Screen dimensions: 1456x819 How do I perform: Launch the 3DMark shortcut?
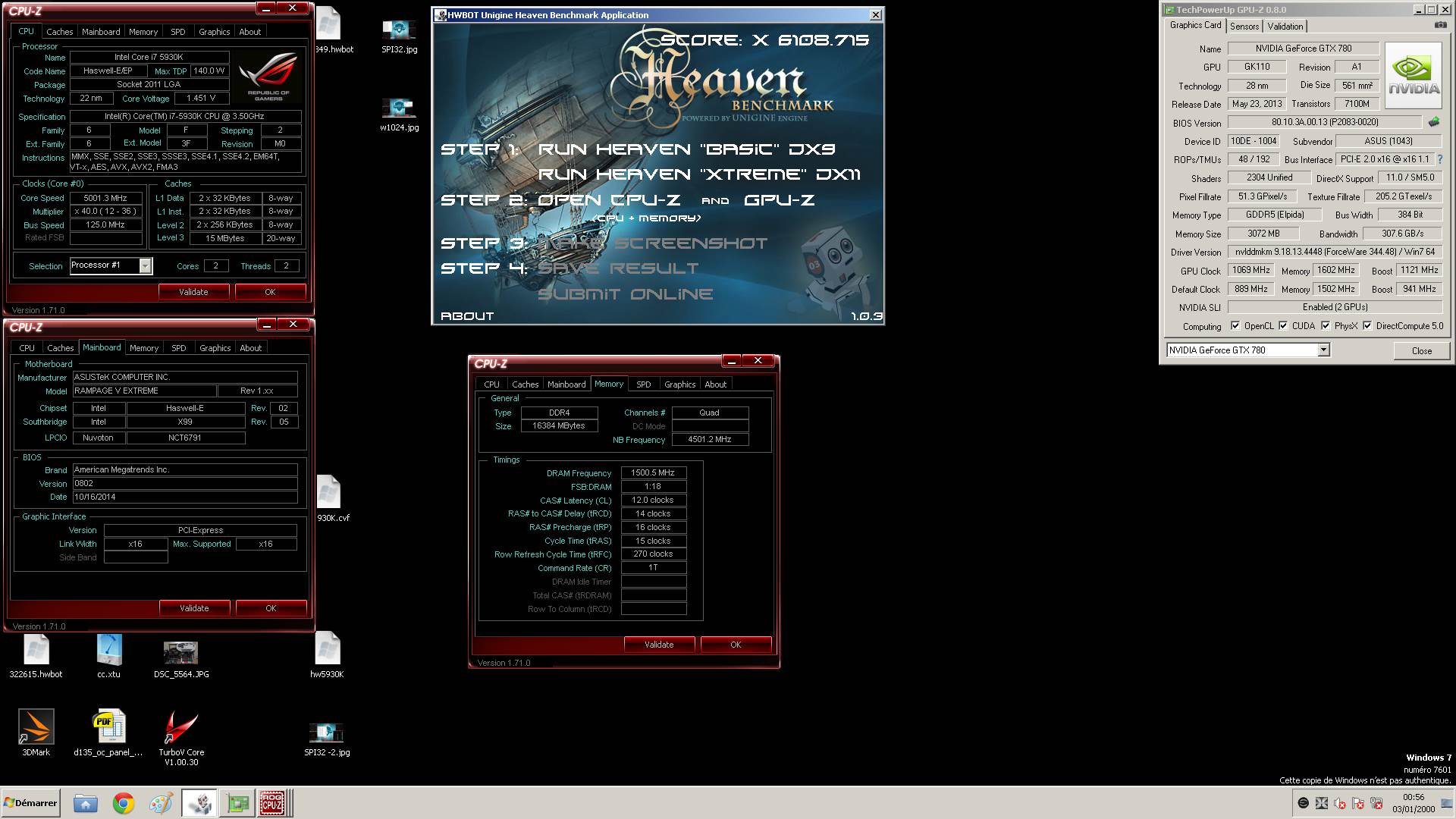point(36,733)
